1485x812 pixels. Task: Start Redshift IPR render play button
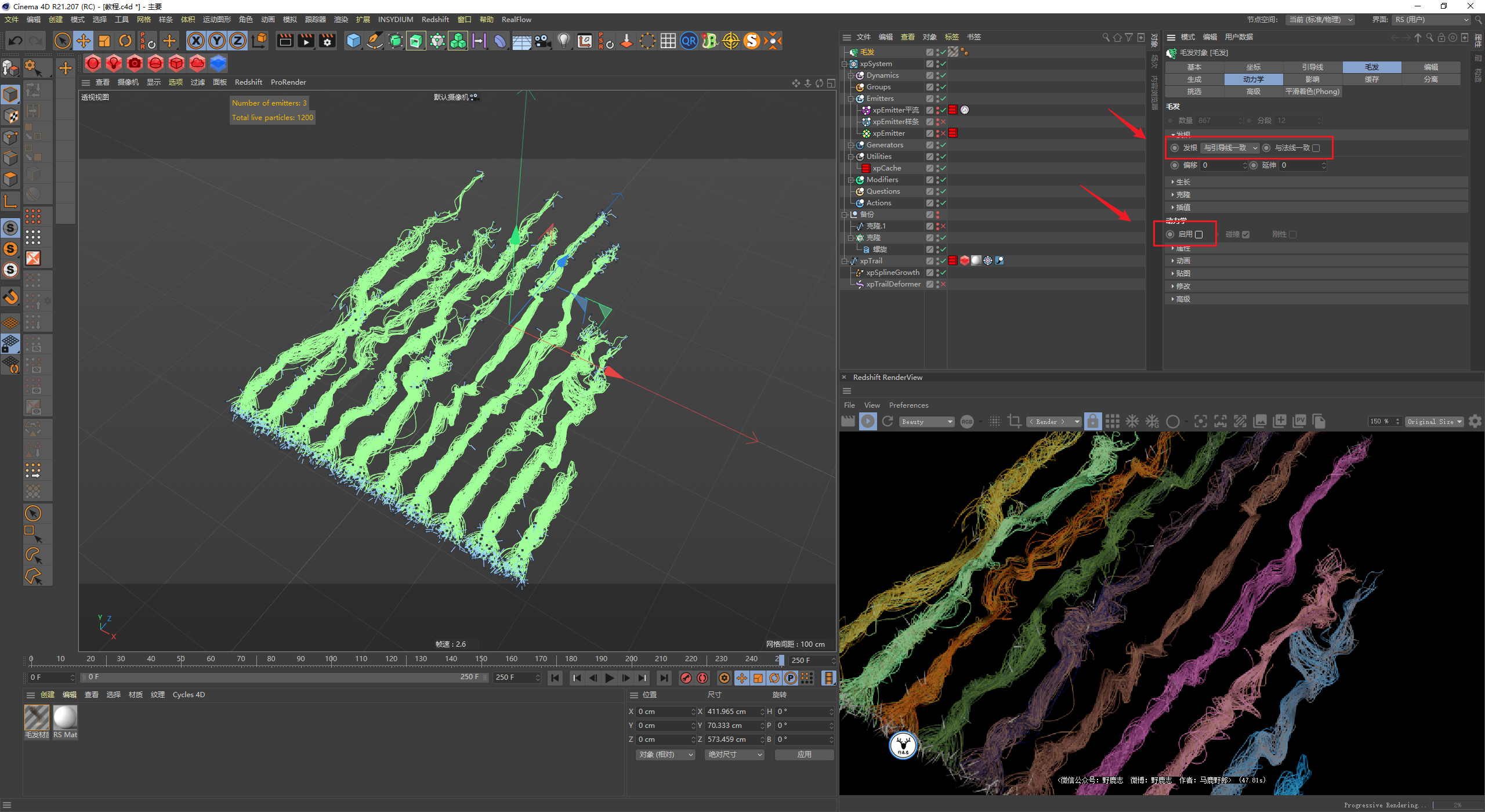(x=868, y=422)
